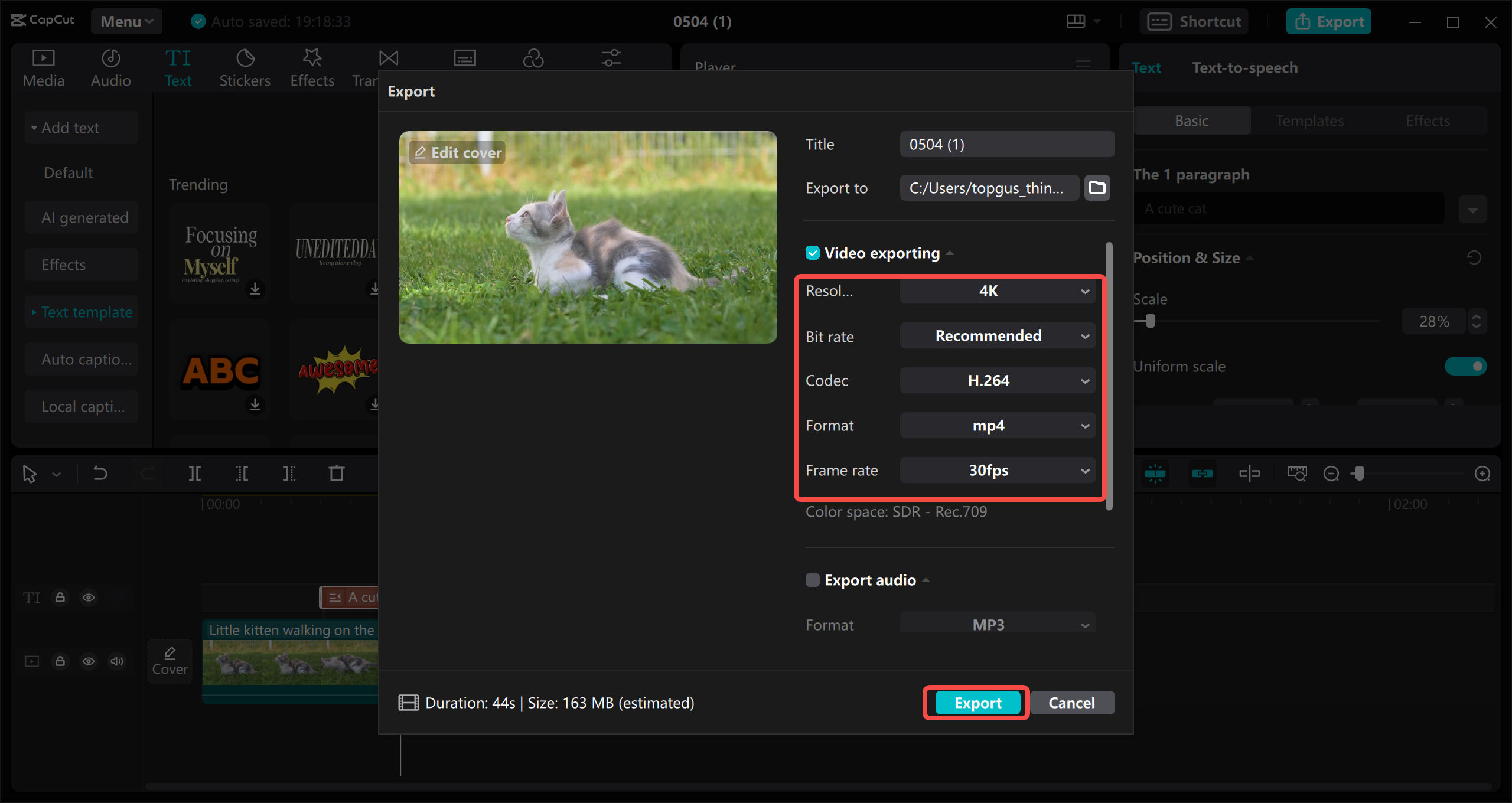The image size is (1512, 803).
Task: Change Frame rate dropdown from 30fps
Action: (x=994, y=470)
